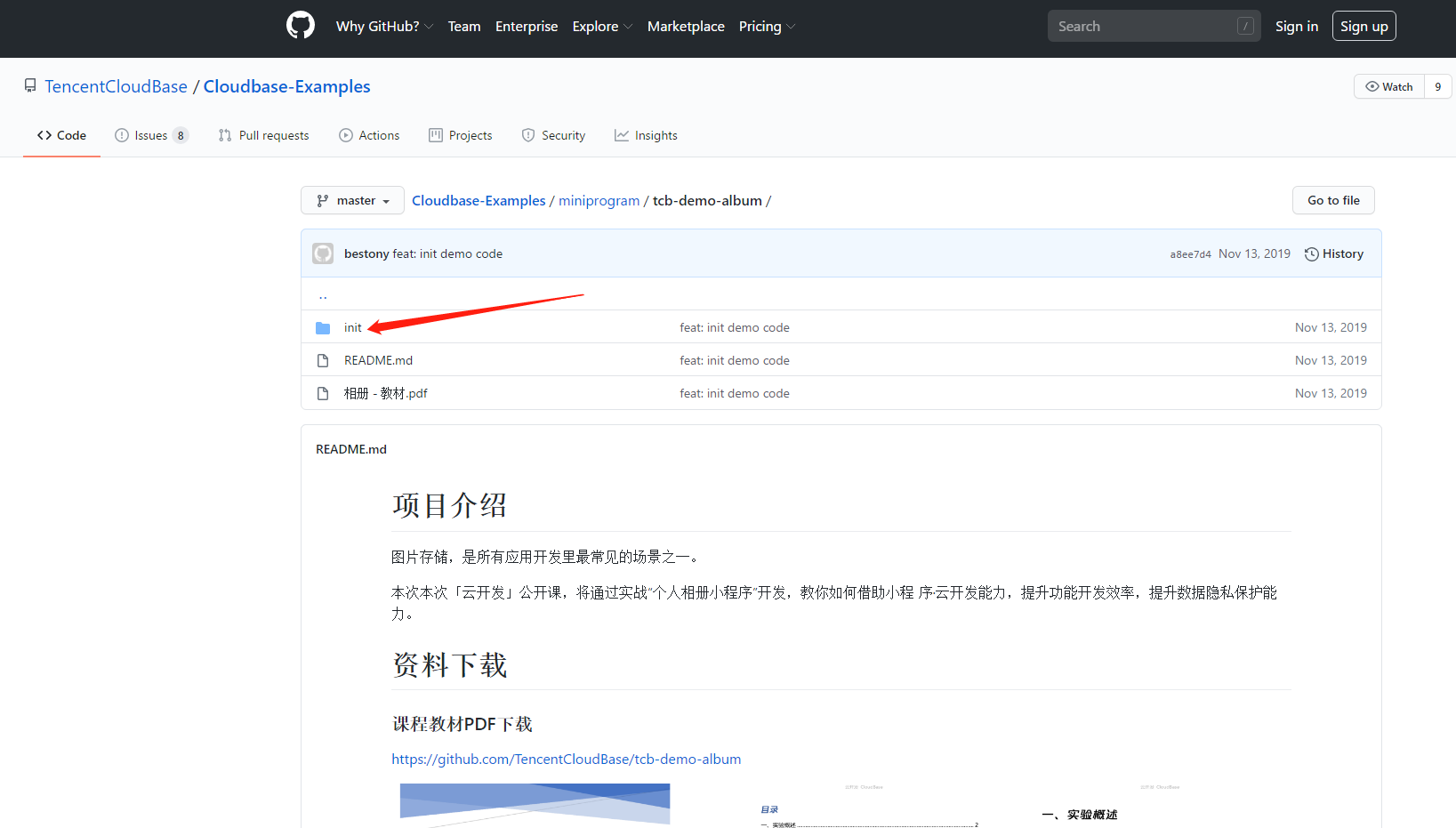Open the Team menu item

464,27
